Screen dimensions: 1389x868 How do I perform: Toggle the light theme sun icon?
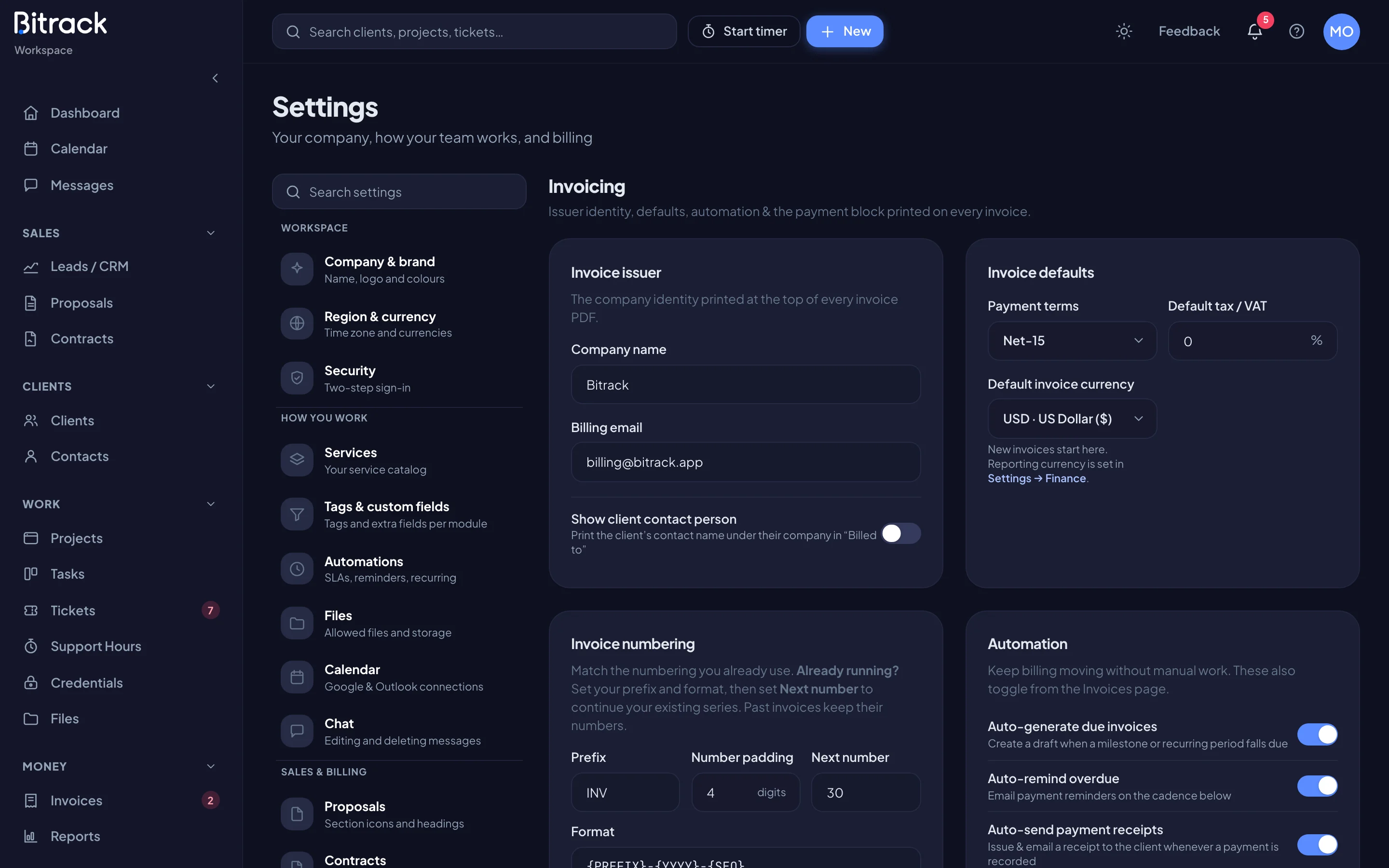coord(1123,31)
